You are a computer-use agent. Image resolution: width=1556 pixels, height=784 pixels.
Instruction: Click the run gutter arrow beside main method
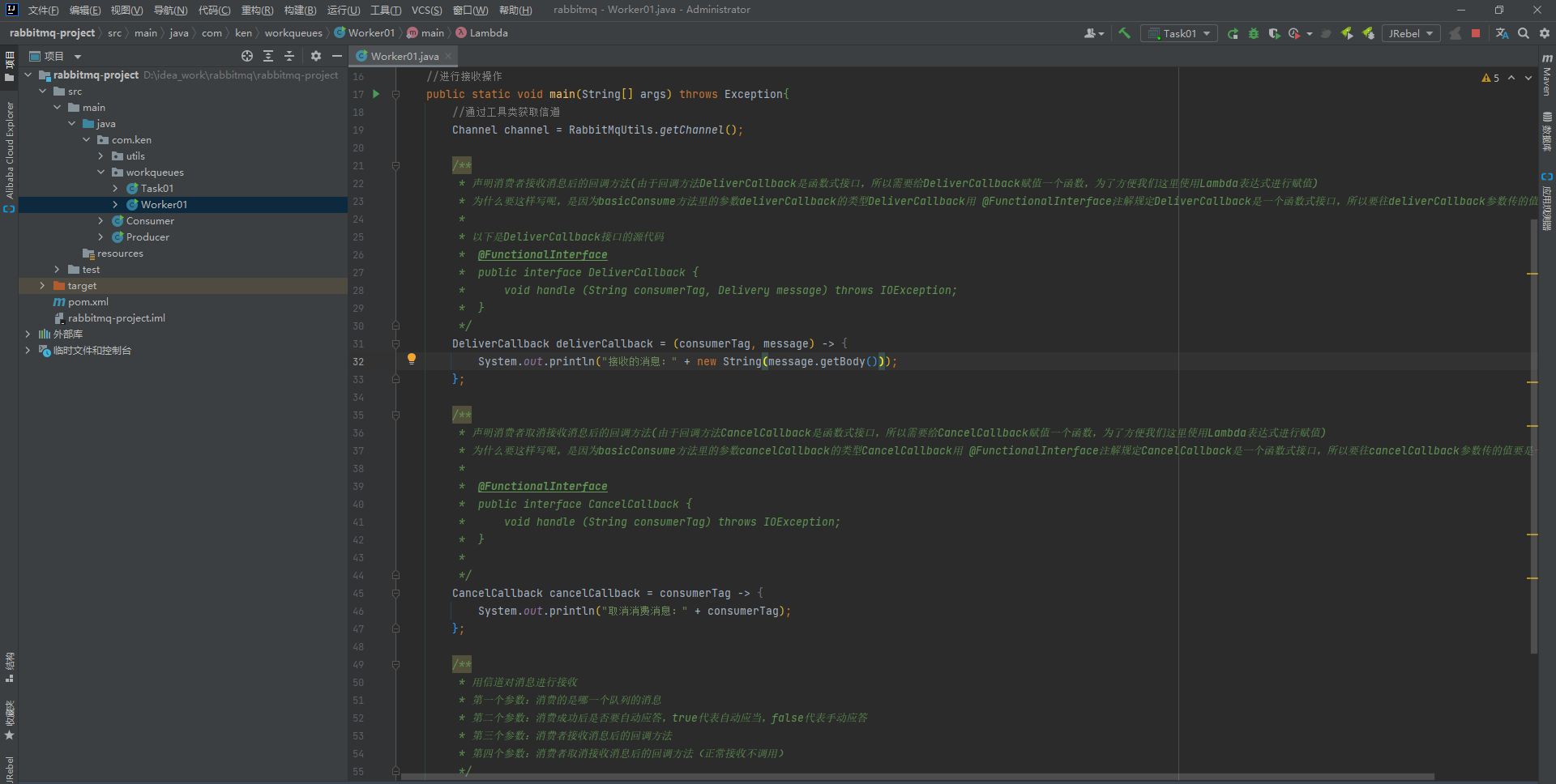pyautogui.click(x=376, y=94)
